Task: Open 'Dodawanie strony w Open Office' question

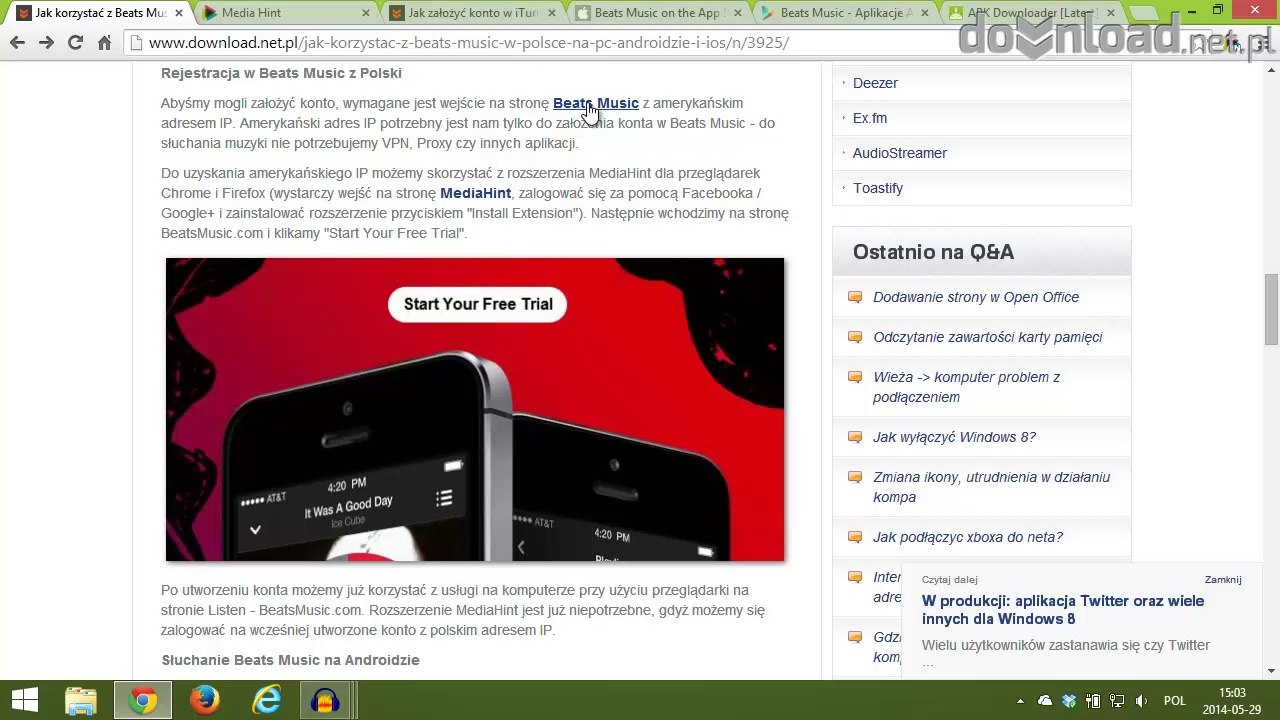Action: [x=976, y=297]
